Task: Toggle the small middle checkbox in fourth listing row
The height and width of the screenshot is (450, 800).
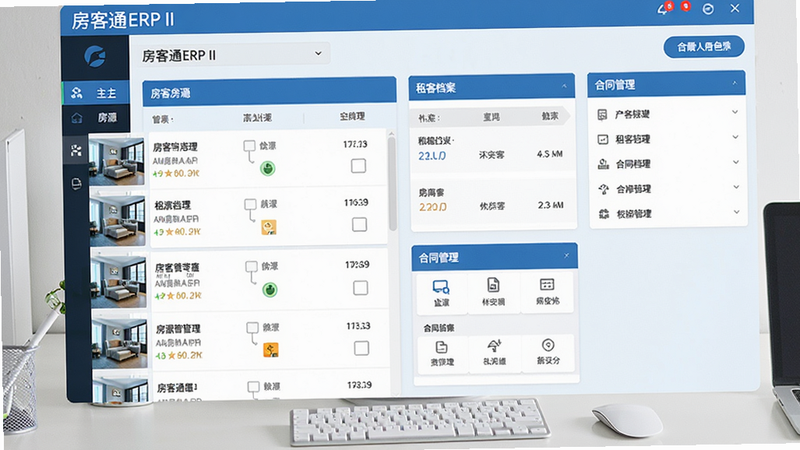Action: [252, 328]
